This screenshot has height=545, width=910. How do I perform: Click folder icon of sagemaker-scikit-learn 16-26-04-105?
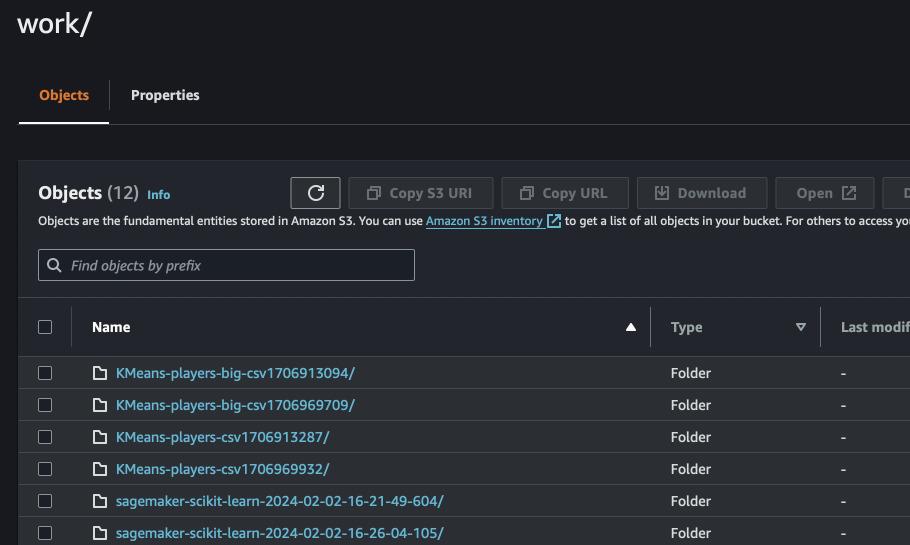[x=100, y=533]
